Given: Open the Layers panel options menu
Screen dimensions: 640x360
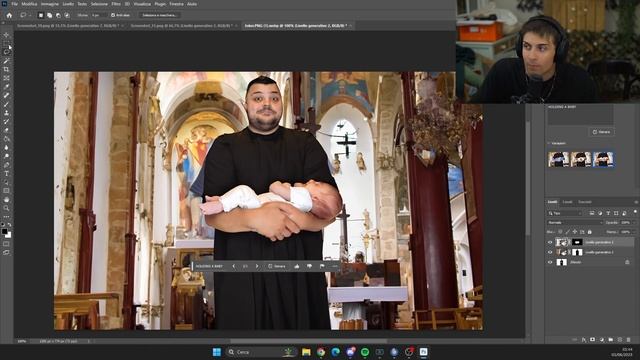Looking at the screenshot, I should pyautogui.click(x=636, y=202).
